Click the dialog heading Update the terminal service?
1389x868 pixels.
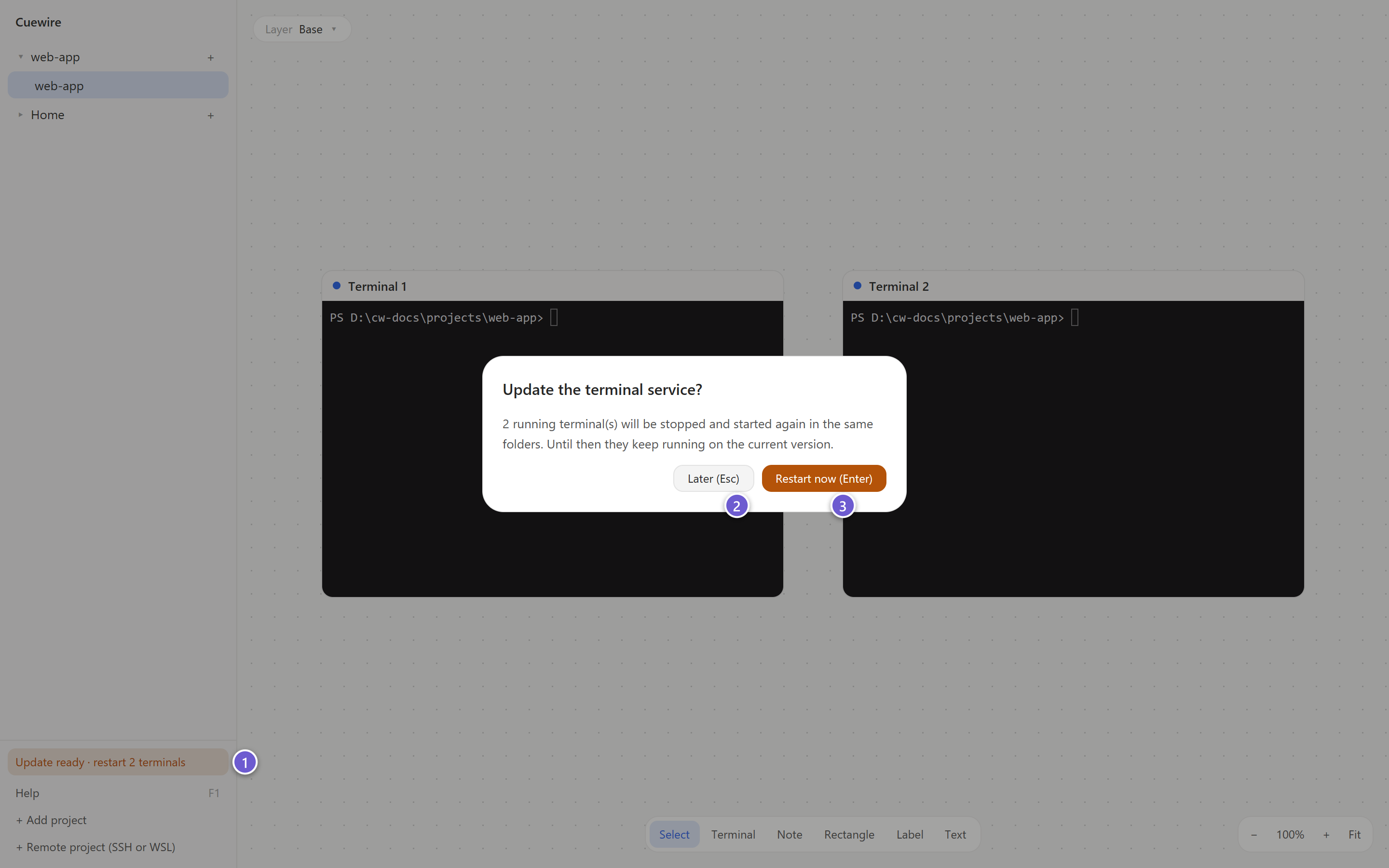point(602,389)
